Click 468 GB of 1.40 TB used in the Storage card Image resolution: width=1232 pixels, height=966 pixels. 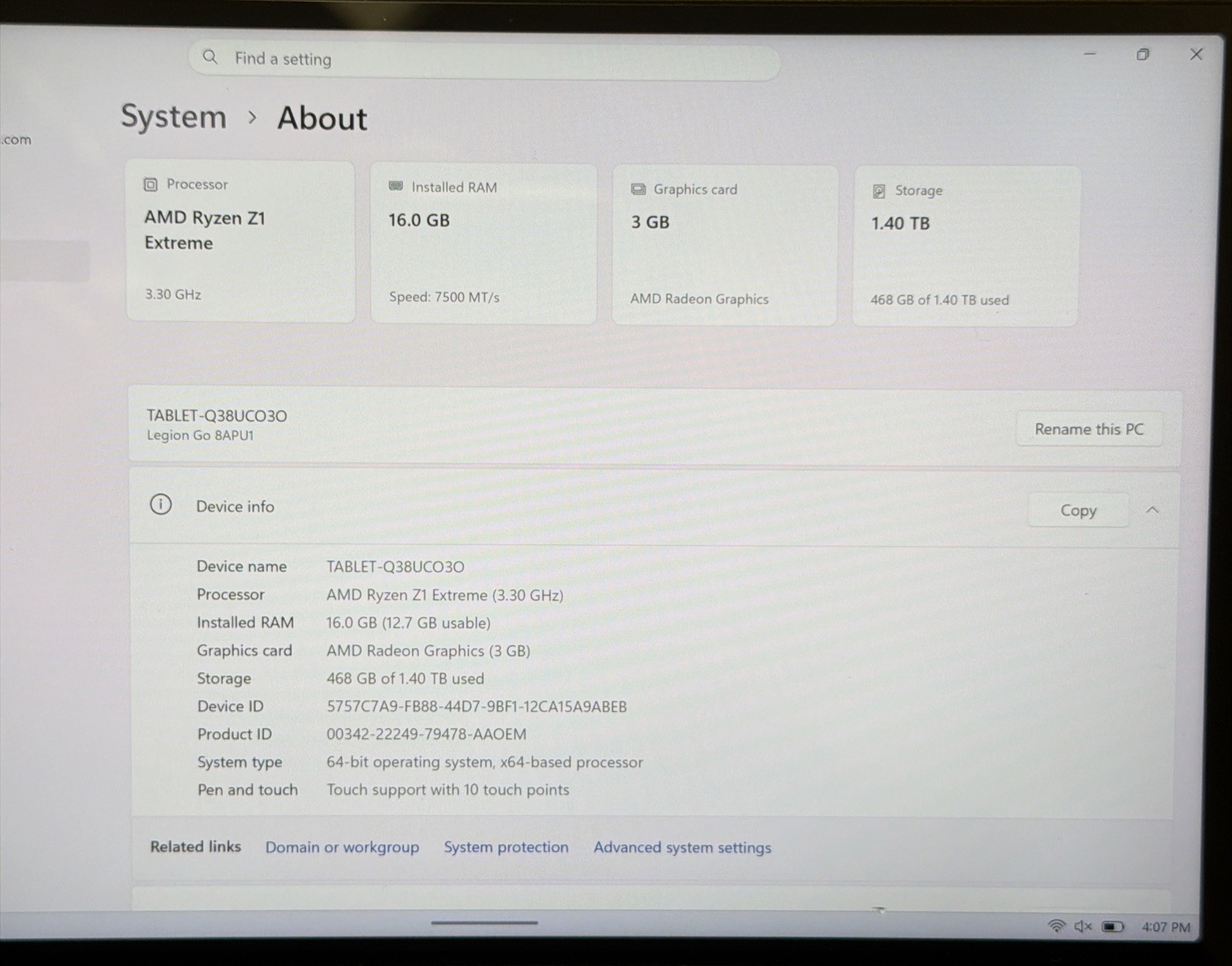click(939, 300)
